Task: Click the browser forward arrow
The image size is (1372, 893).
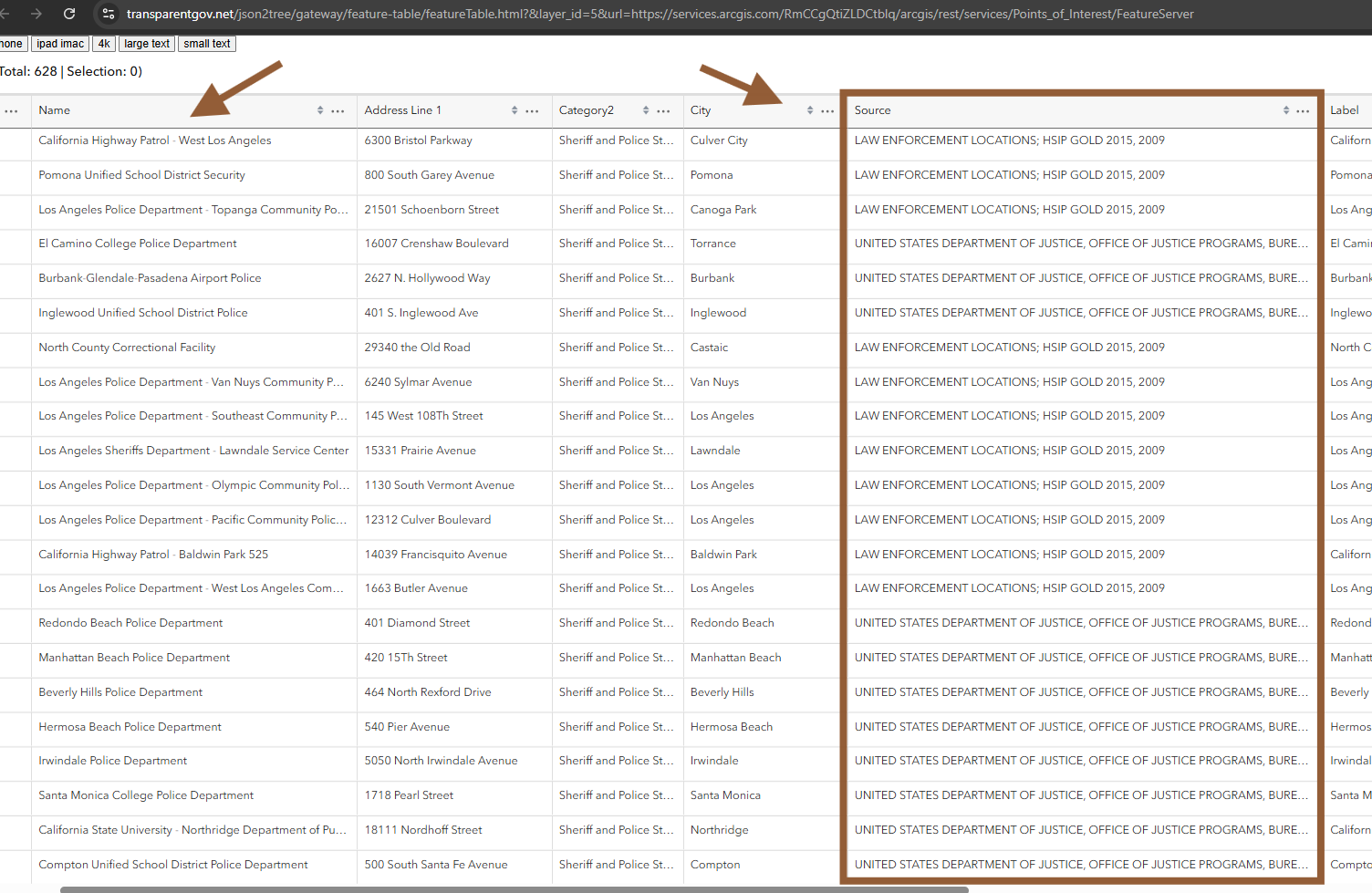Action: click(x=36, y=14)
